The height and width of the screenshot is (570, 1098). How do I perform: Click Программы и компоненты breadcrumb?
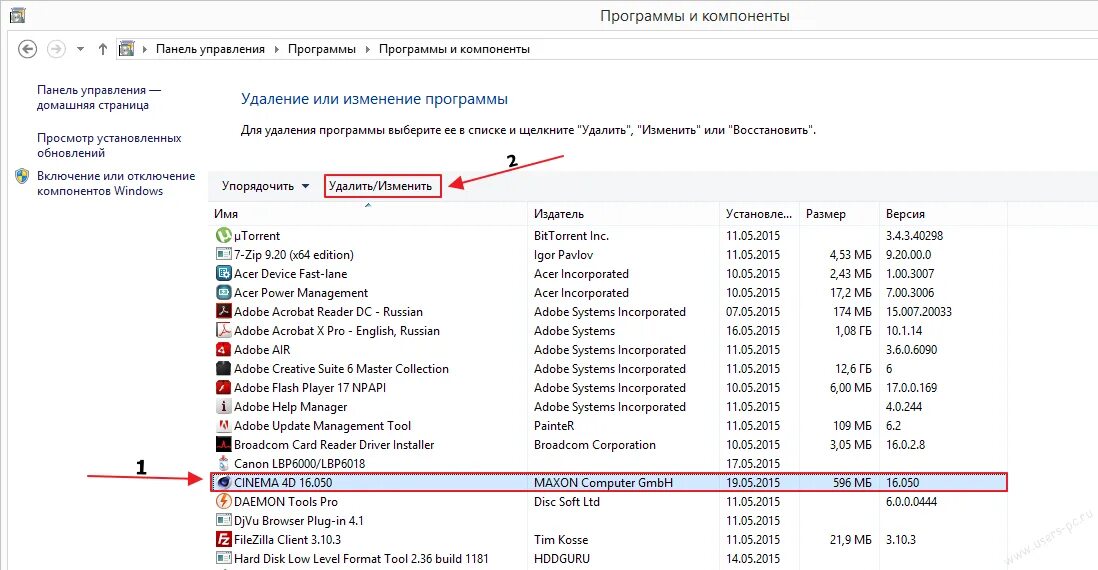tap(454, 49)
